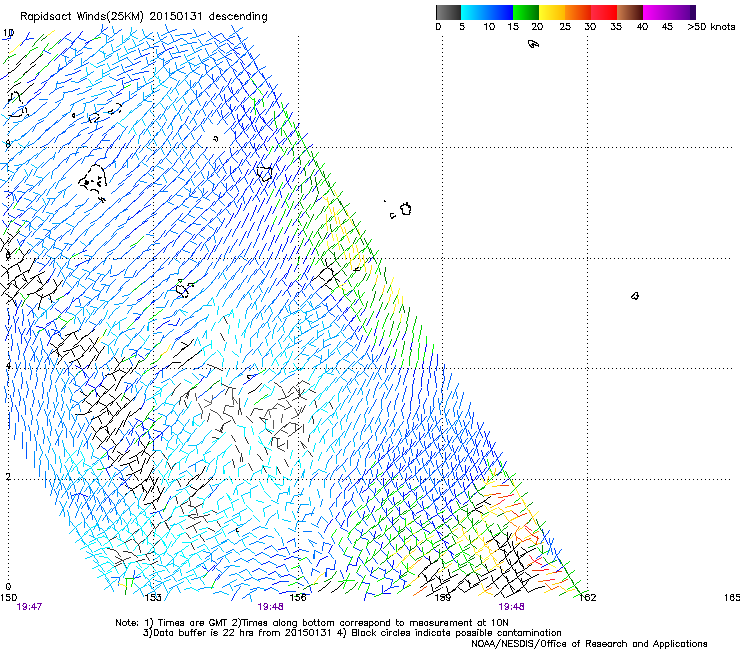Viewport: 740px width, 650px height.
Task: Click the 'Rapidsact Winds(25KM) 20150131 descending' title
Action: click(x=143, y=17)
